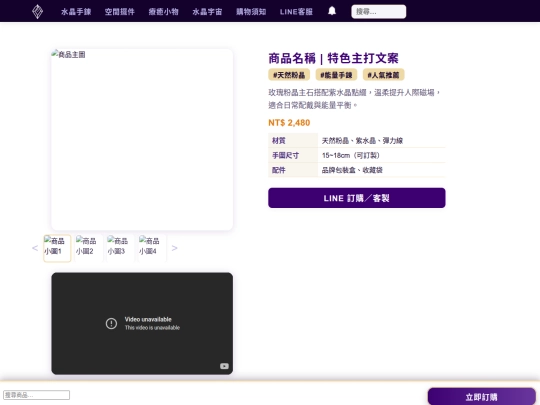Open LINE客服 menu item
The height and width of the screenshot is (405, 540).
pyautogui.click(x=296, y=12)
